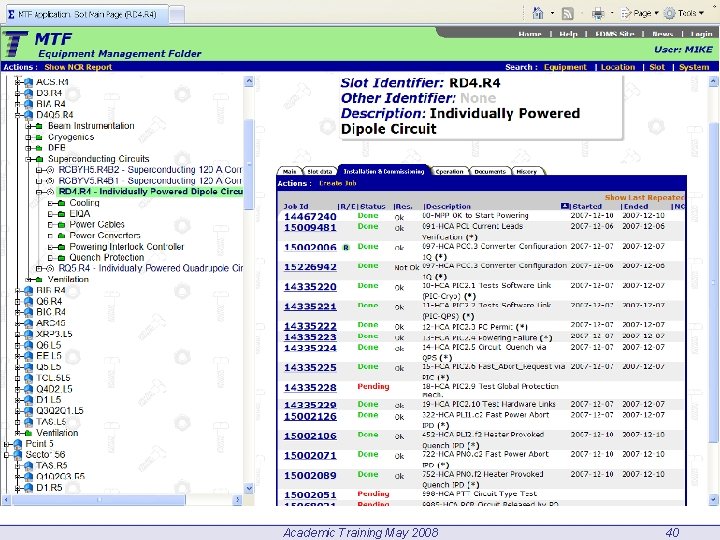The width and height of the screenshot is (720, 540).
Task: Open the Page menu in toolbar
Action: 639,13
